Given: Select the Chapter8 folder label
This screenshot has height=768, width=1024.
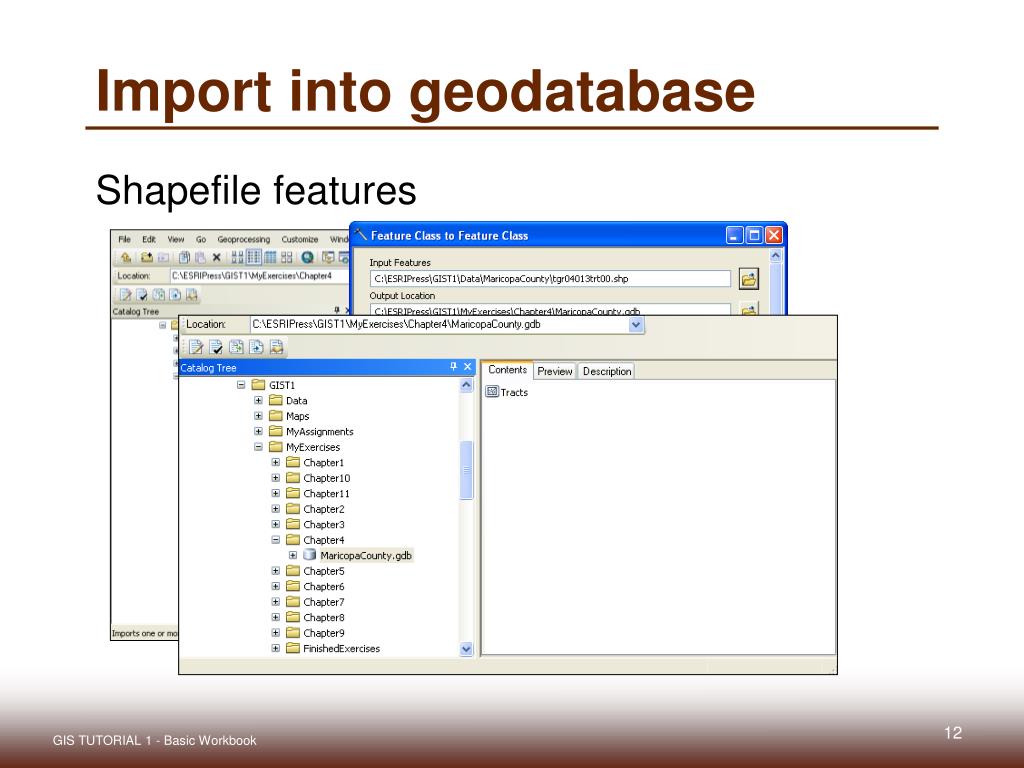Looking at the screenshot, I should (x=323, y=617).
